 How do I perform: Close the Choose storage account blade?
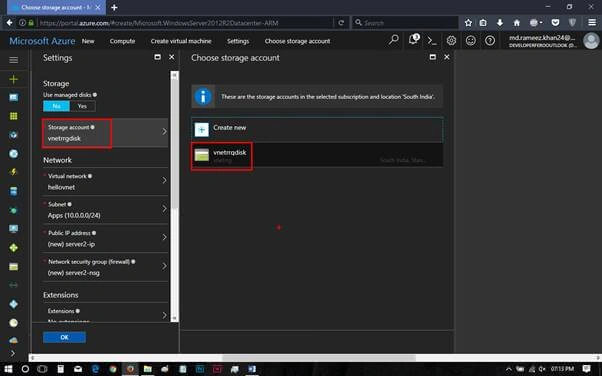click(447, 57)
